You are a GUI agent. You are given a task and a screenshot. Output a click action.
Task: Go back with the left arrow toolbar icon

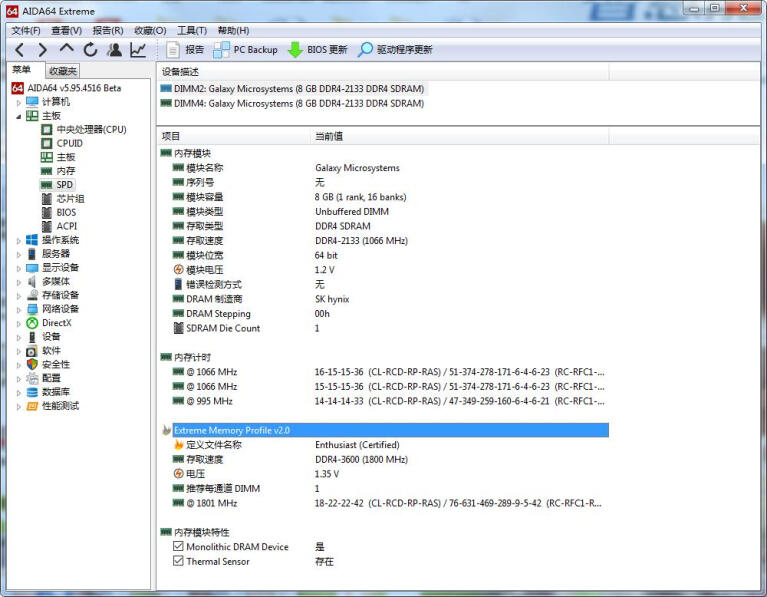20,49
